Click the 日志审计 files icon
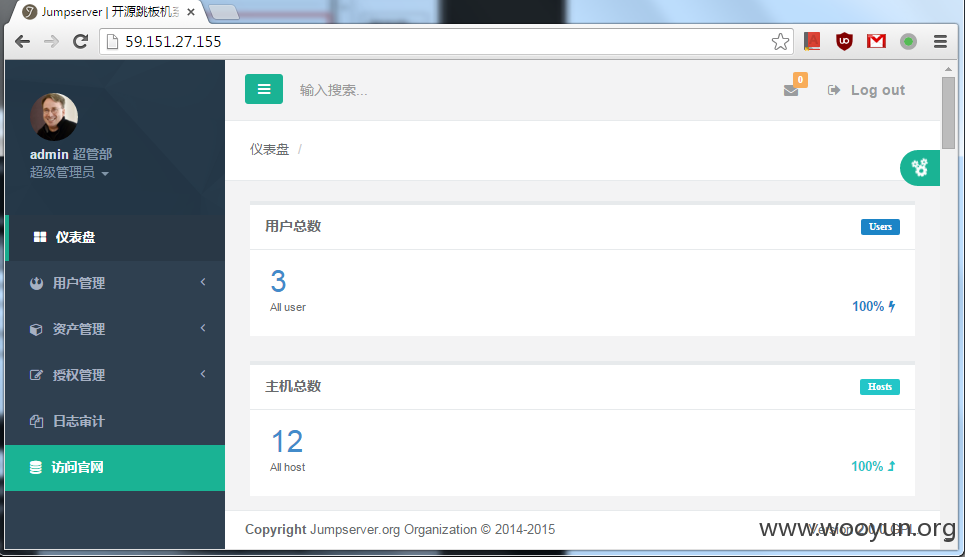 [36, 421]
